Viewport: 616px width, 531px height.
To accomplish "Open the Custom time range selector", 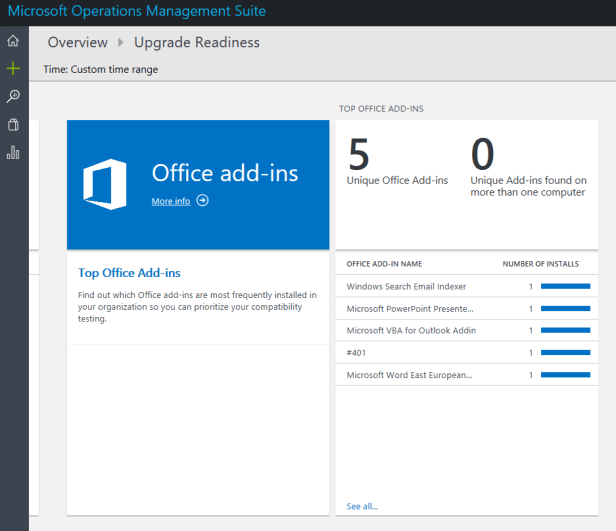I will click(101, 69).
